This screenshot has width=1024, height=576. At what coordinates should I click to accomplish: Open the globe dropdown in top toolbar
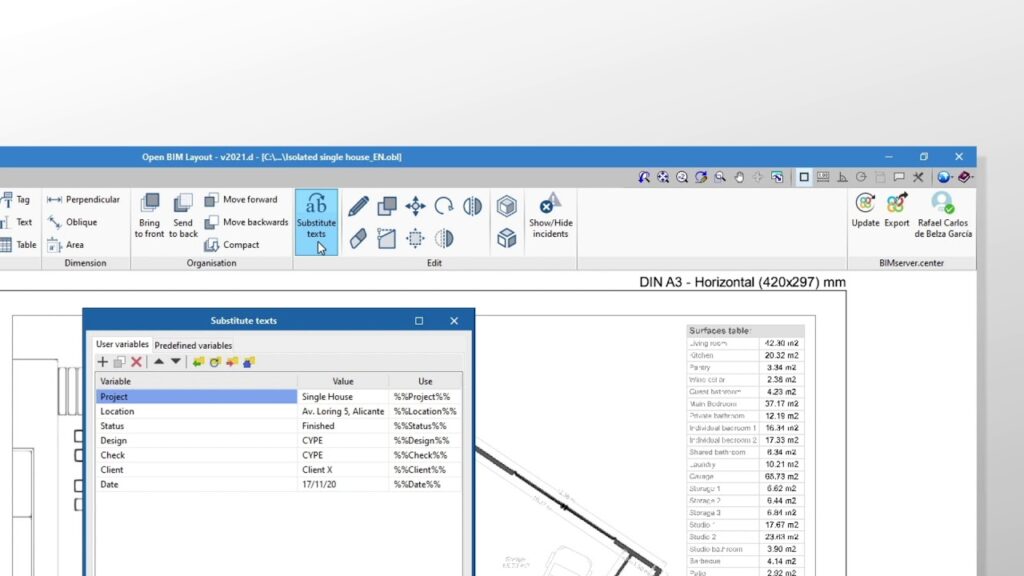point(944,177)
